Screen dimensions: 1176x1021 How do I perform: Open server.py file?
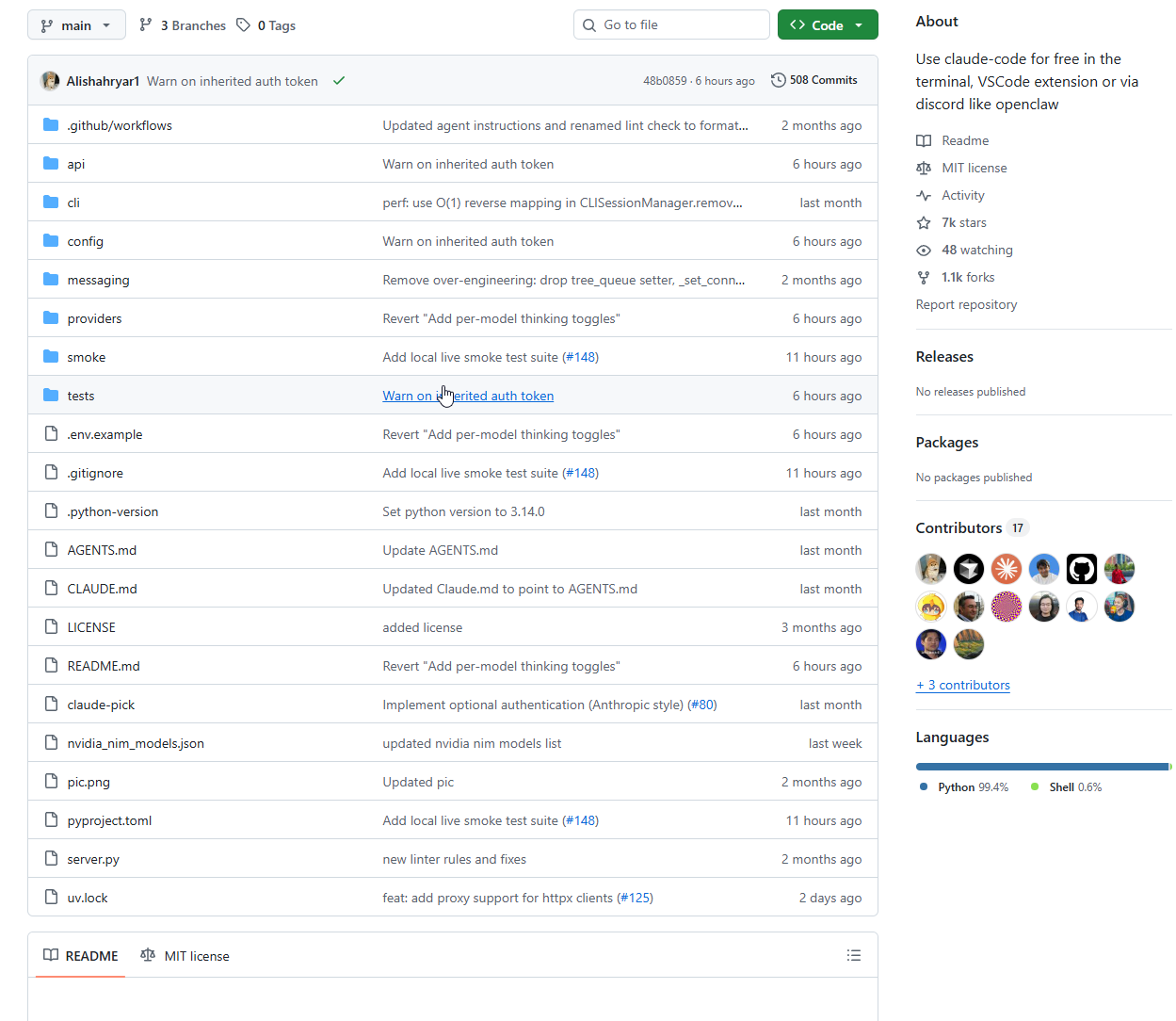coord(93,859)
